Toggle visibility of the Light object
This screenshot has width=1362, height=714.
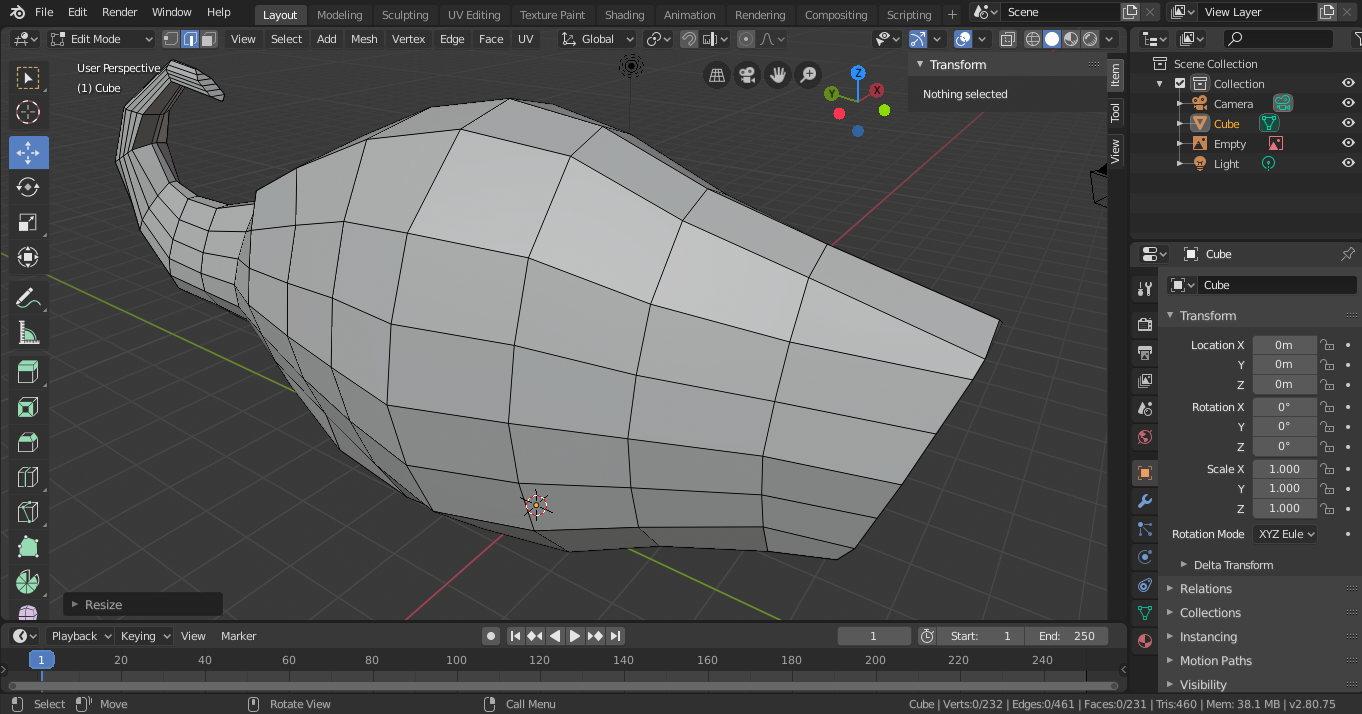coord(1348,164)
